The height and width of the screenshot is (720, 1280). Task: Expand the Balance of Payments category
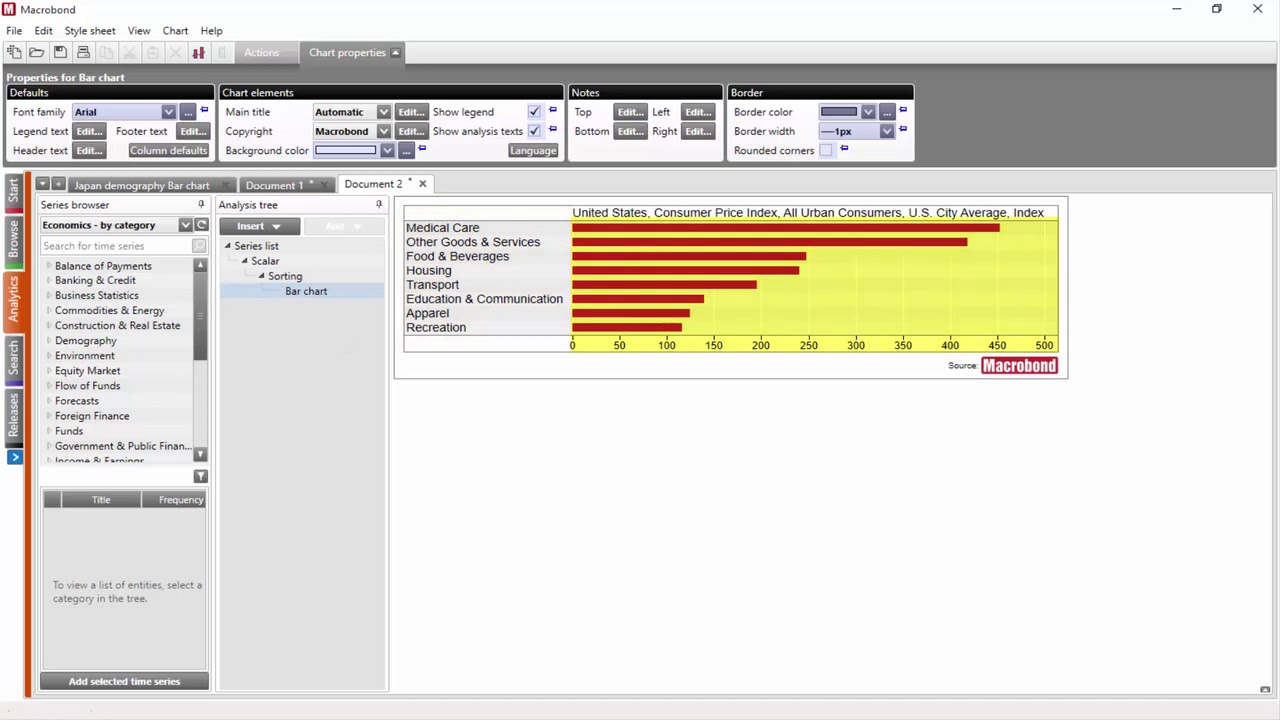click(49, 266)
